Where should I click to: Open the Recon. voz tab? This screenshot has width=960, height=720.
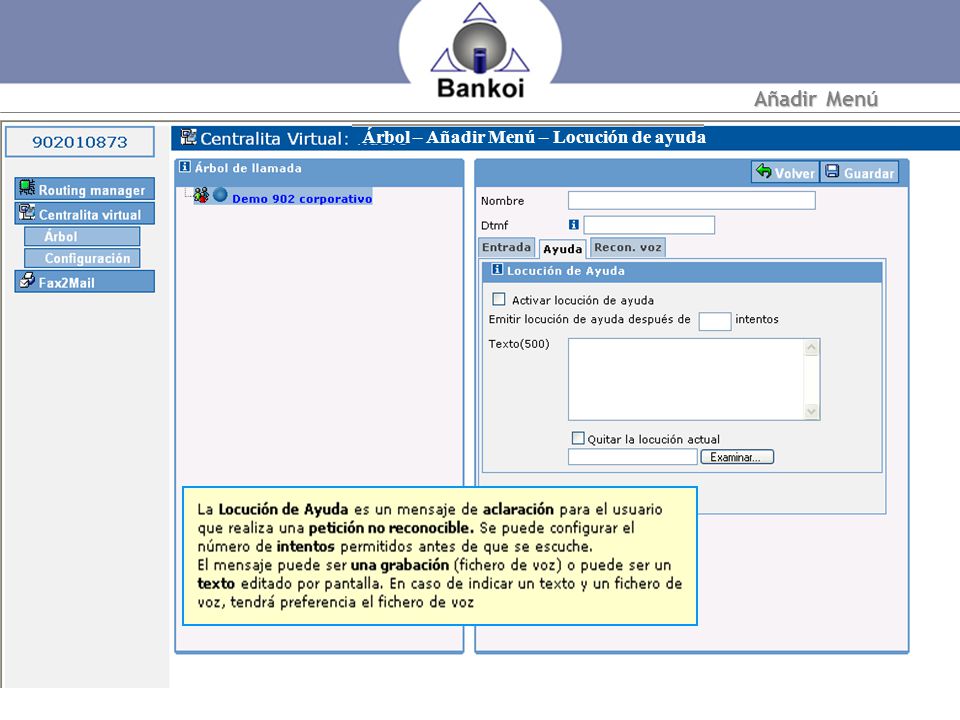628,247
